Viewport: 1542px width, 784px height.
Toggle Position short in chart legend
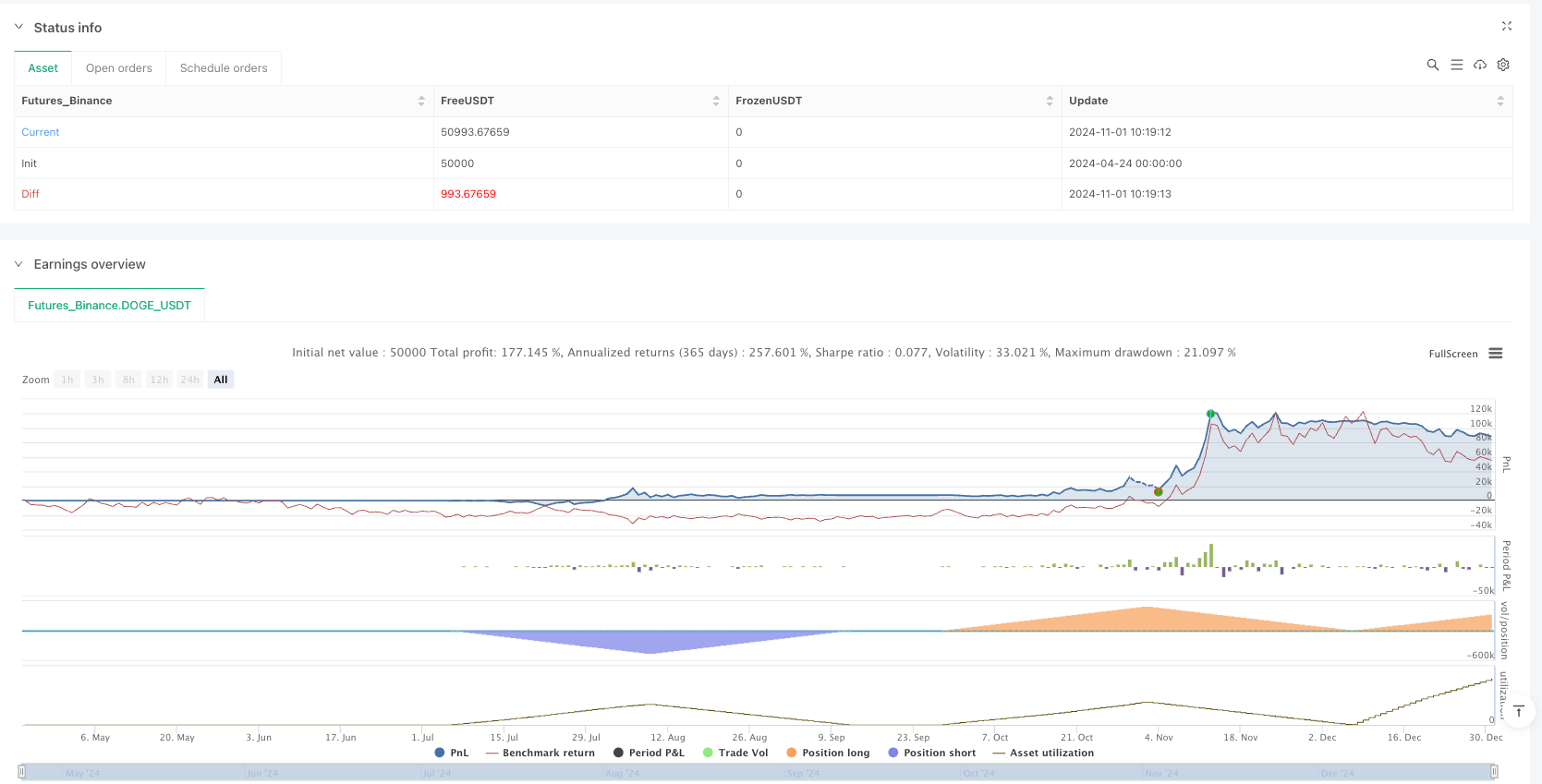coord(931,753)
